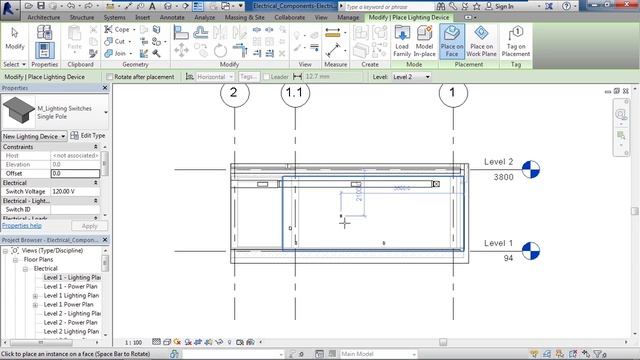Click the Tags... button in options bar
The width and height of the screenshot is (640, 360).
(x=249, y=77)
